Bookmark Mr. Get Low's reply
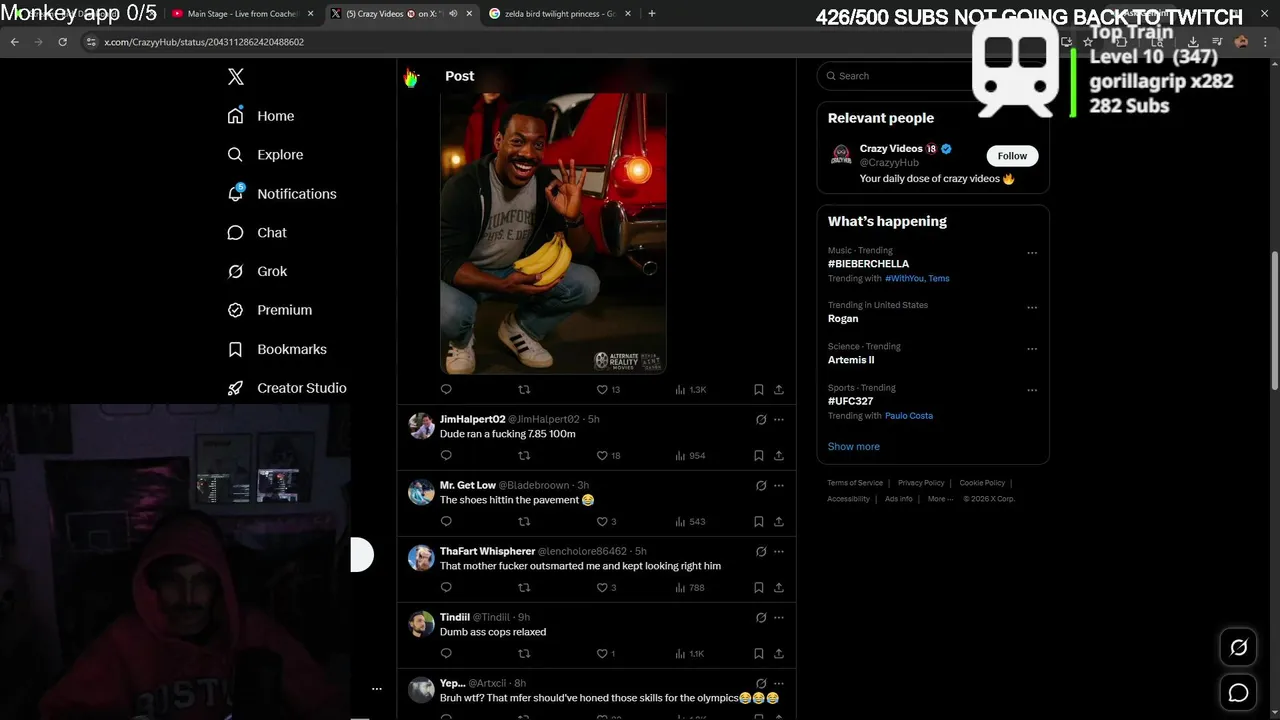1280x720 pixels. coord(759,521)
